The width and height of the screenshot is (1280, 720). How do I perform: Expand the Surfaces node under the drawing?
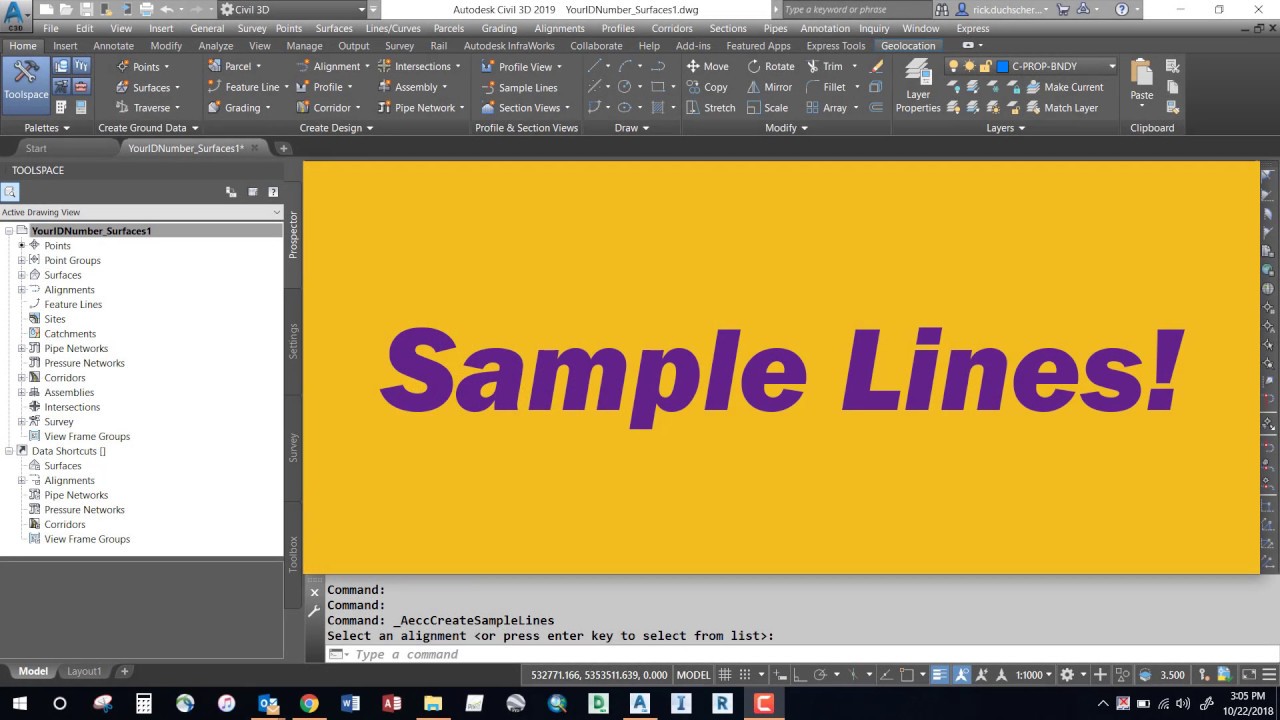coord(22,275)
